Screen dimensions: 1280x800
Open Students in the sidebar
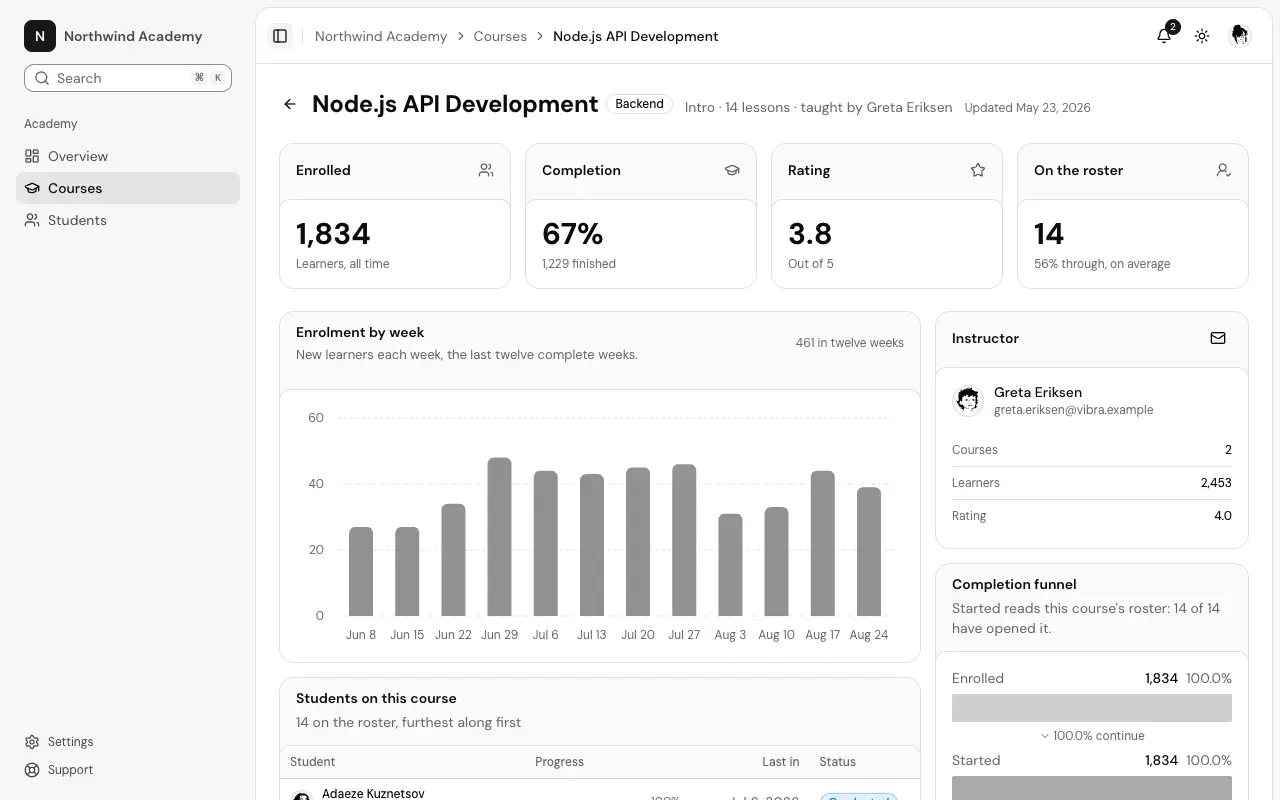click(128, 220)
